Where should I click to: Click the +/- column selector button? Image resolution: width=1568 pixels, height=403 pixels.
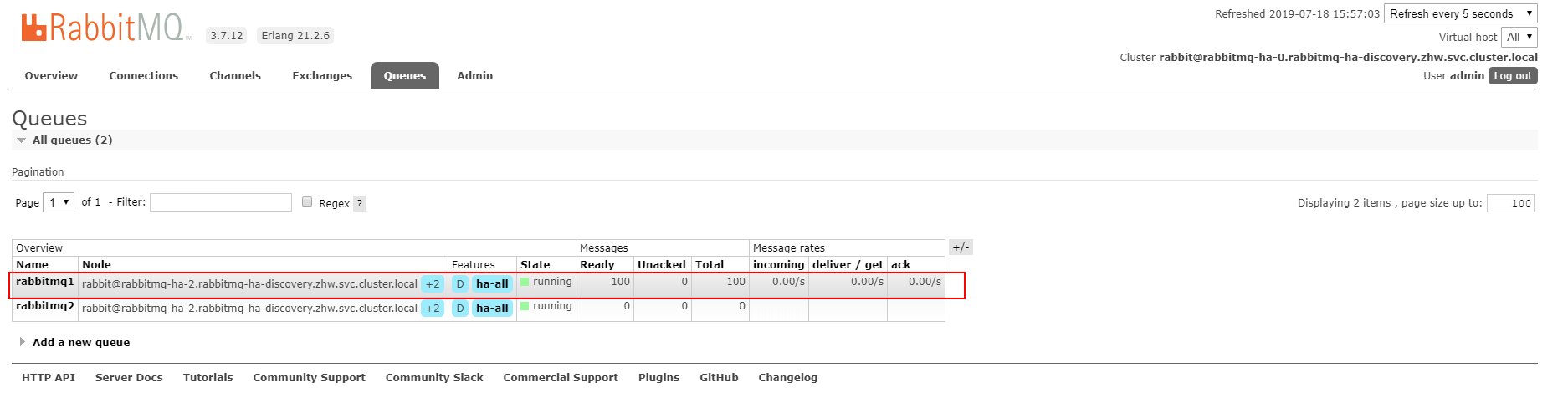tap(961, 247)
